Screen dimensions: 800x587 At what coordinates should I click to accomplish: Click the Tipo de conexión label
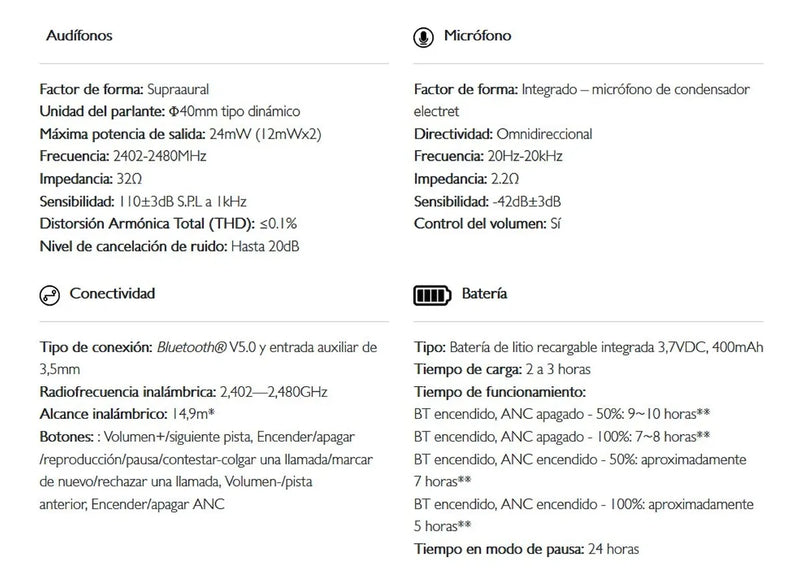click(96, 347)
